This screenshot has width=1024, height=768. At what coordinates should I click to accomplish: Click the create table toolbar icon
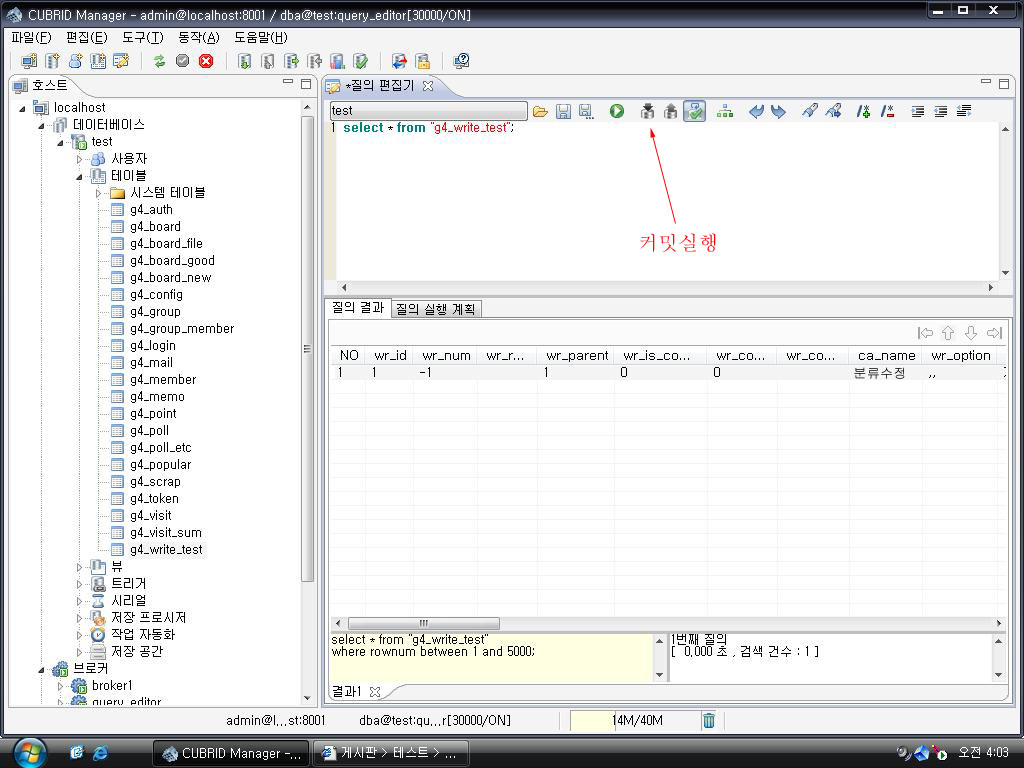click(x=98, y=61)
